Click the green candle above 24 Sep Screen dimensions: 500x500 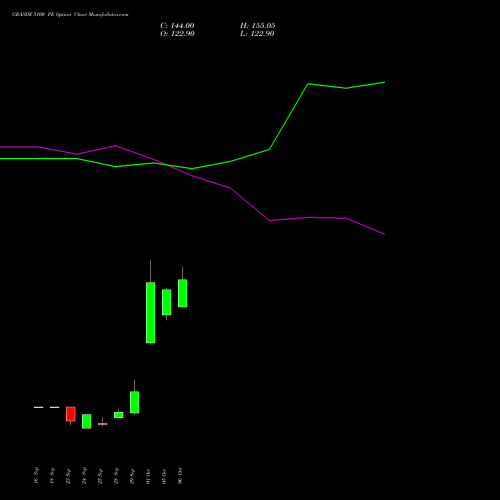tap(87, 421)
